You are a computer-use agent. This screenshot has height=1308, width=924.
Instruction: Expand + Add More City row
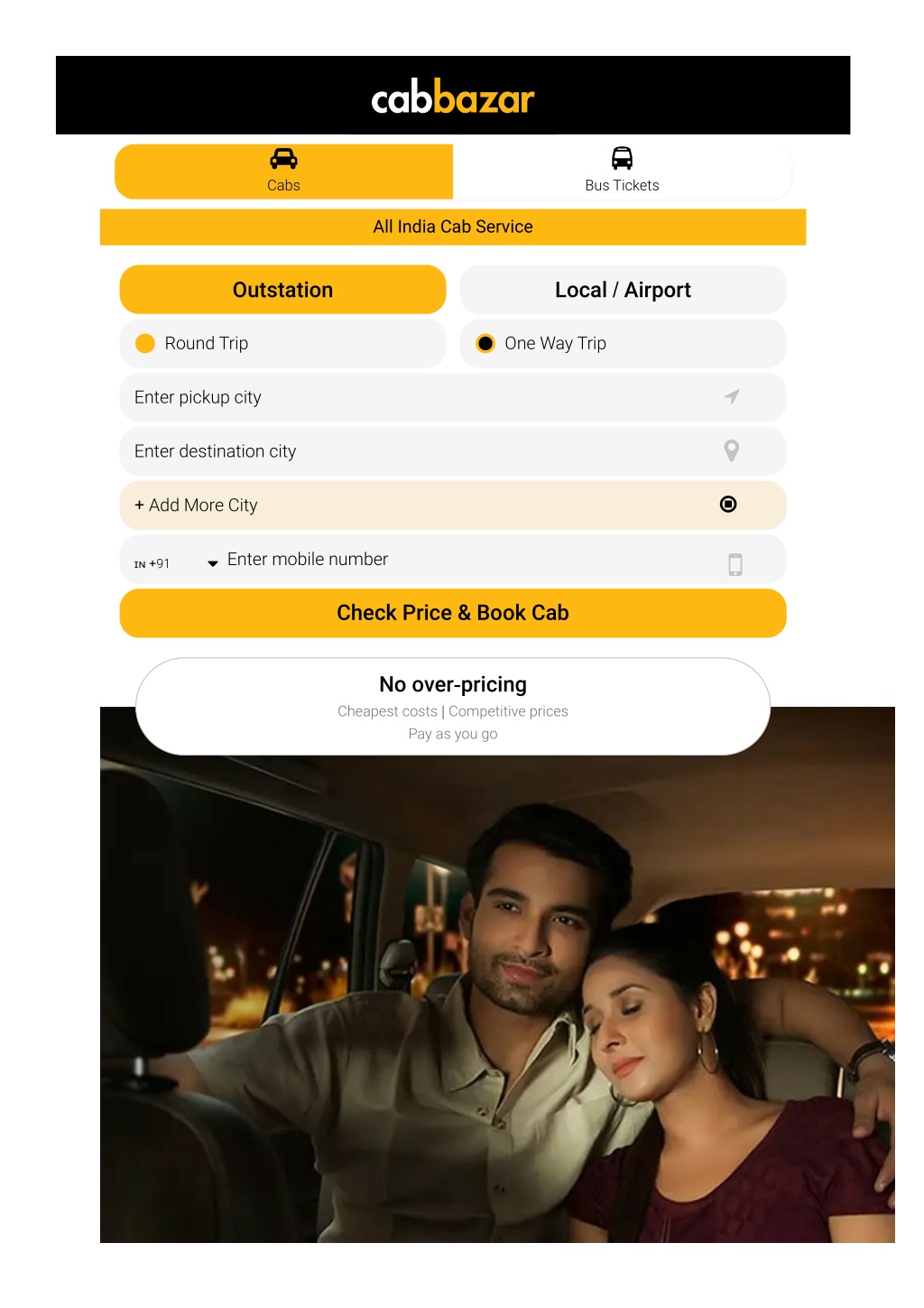coord(453,506)
